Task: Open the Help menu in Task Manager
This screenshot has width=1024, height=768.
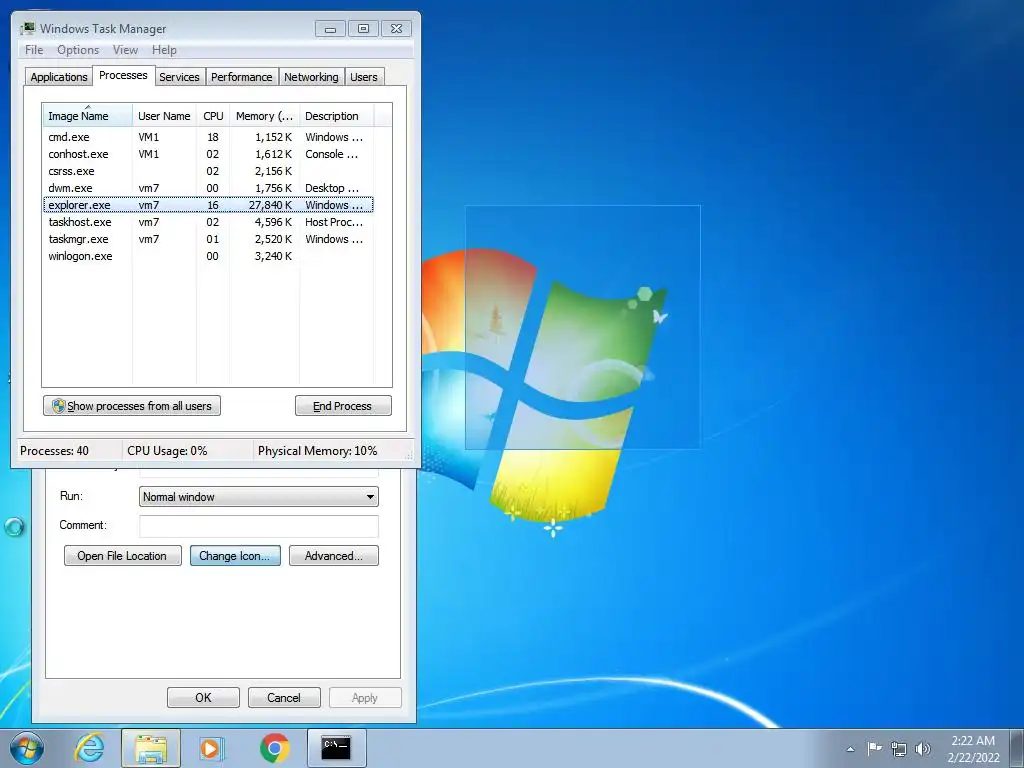Action: 164,50
